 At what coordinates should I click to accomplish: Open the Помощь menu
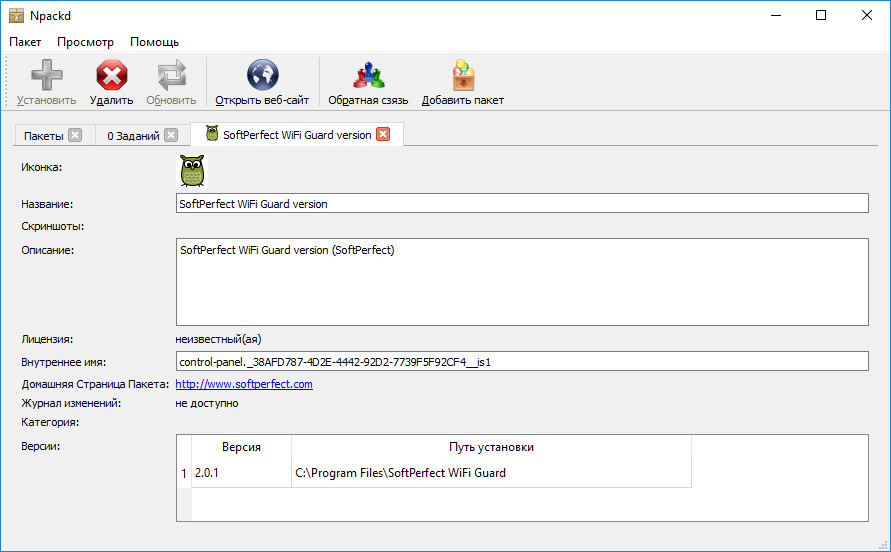155,42
